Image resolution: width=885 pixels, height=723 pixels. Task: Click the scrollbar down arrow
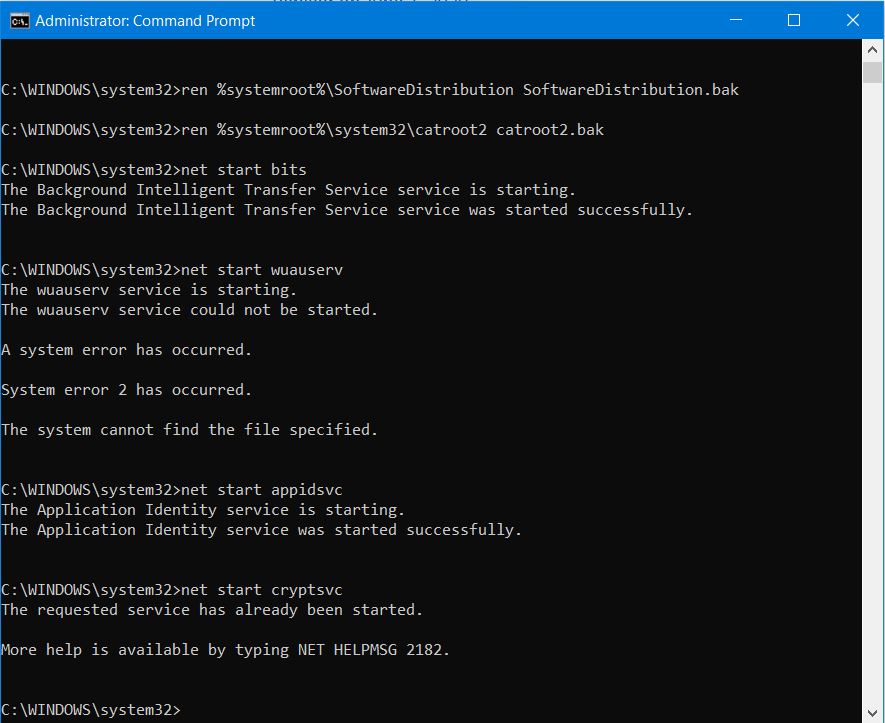[872, 713]
